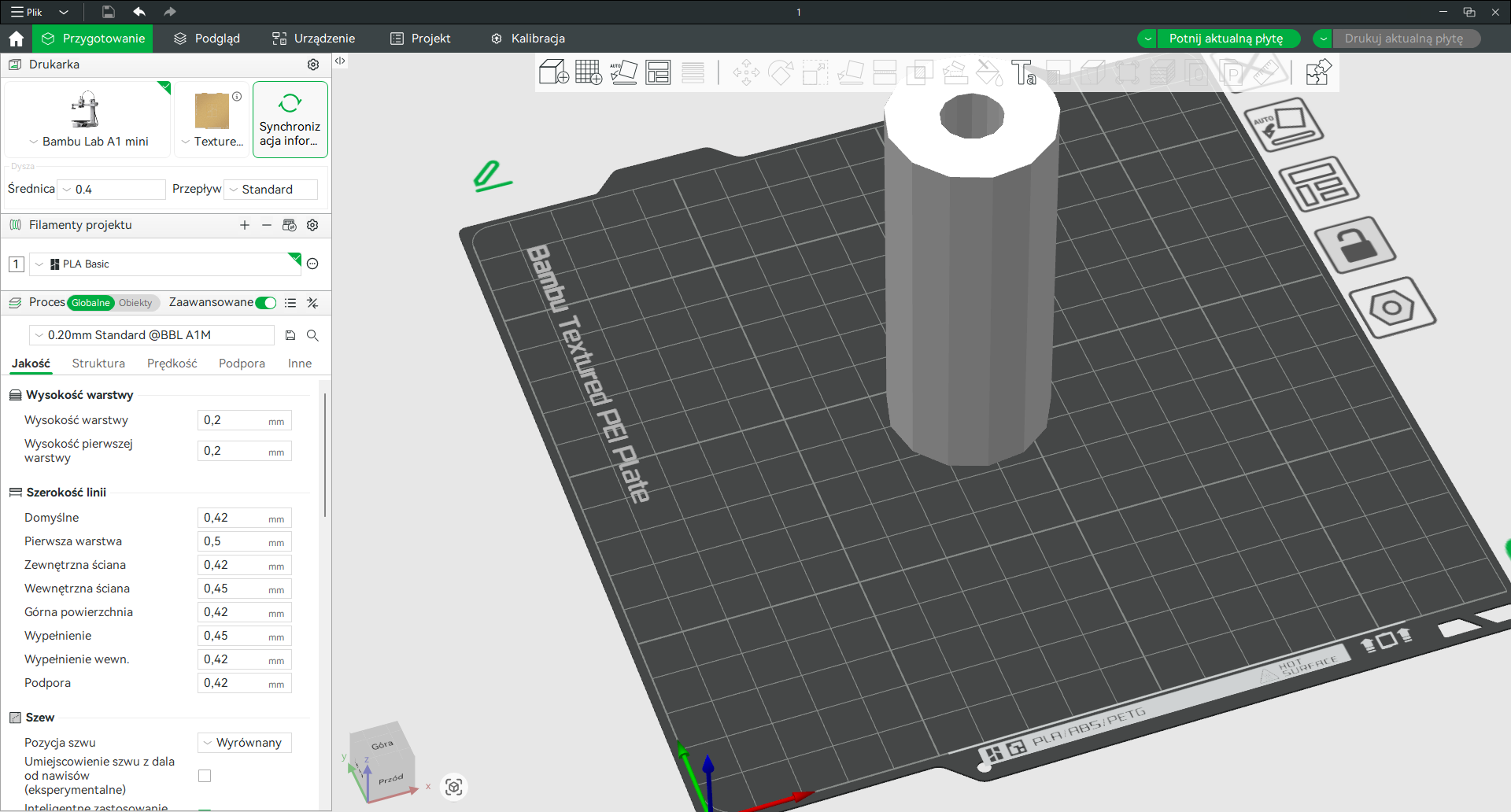The image size is (1511, 812).
Task: Add a filament with the plus icon
Action: click(x=245, y=225)
